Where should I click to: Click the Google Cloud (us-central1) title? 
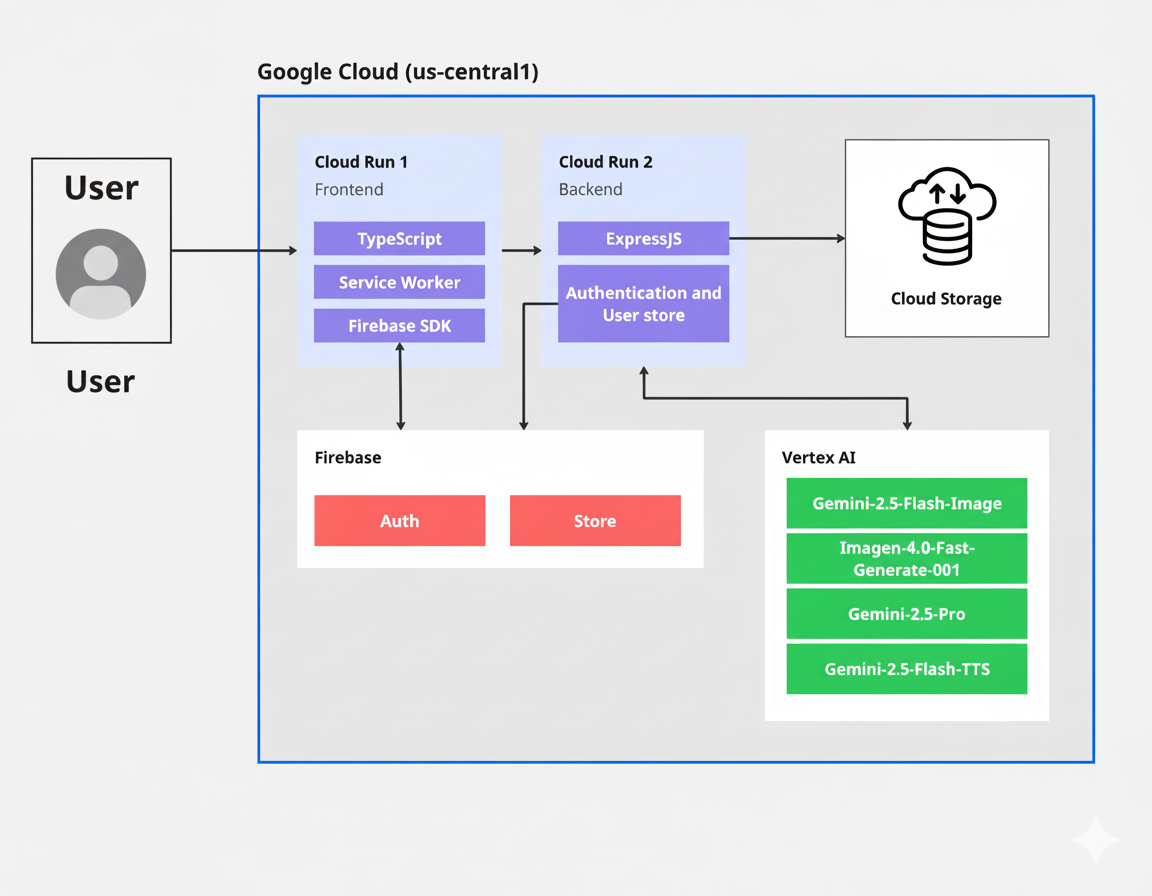(x=397, y=72)
